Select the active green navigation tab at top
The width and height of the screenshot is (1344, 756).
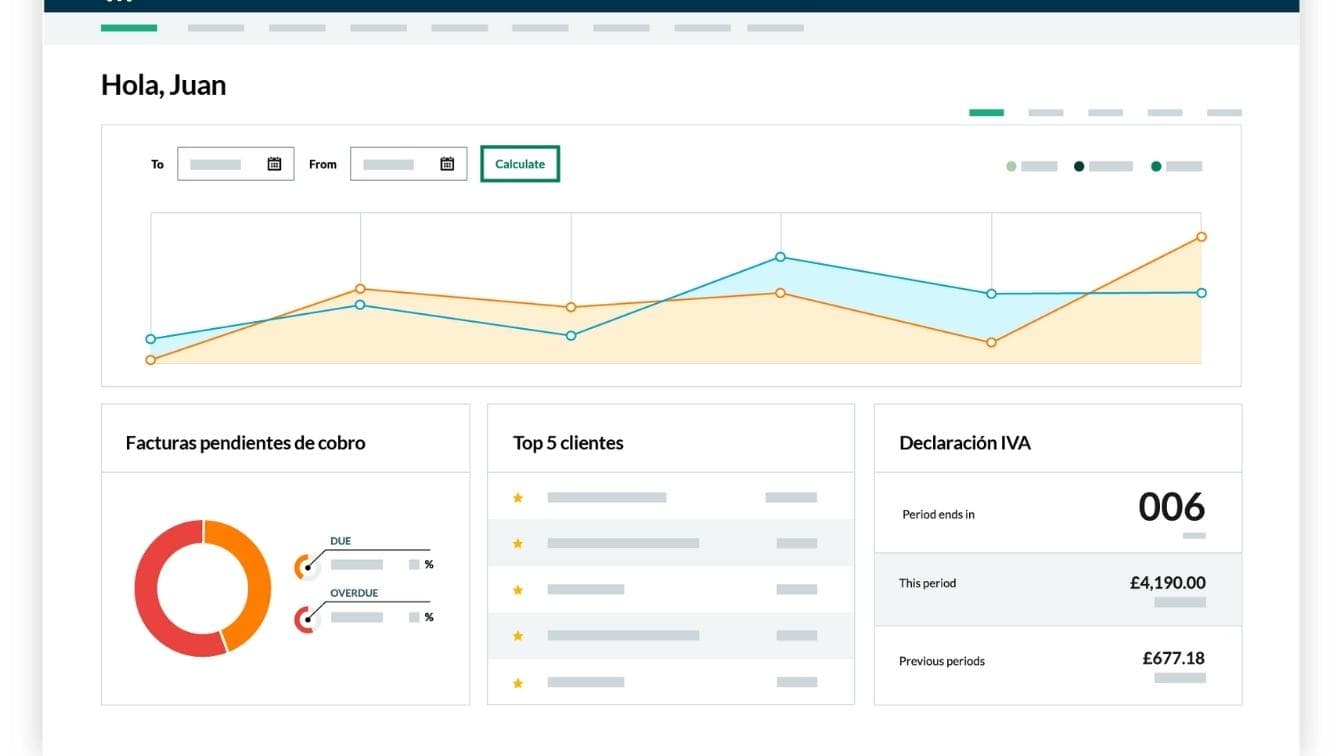129,28
